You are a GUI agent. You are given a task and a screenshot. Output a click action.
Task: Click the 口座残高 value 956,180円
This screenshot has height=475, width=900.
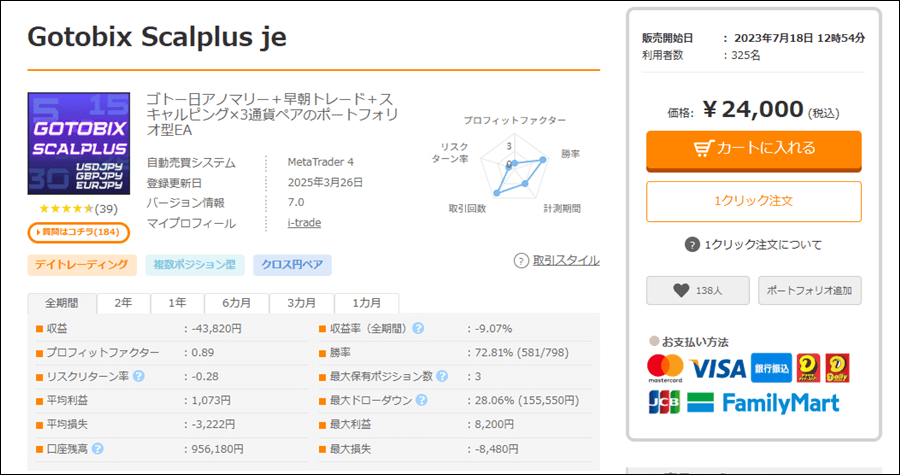pos(216,449)
